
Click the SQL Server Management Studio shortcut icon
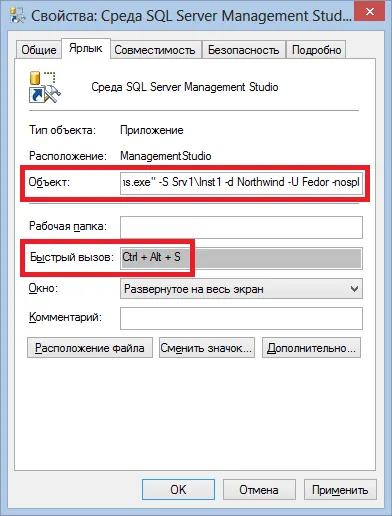coord(45,87)
